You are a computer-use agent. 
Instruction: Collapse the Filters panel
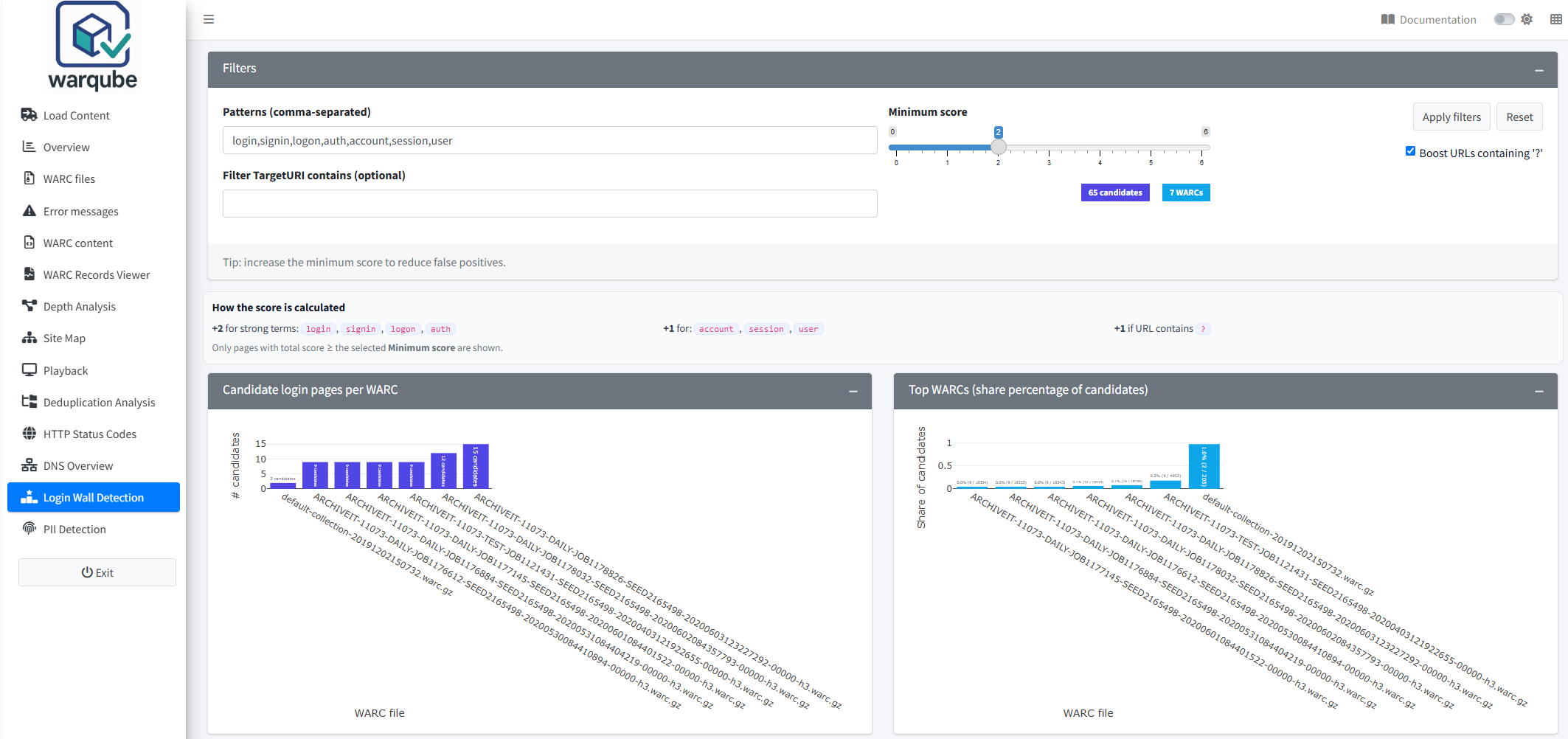click(x=1539, y=70)
